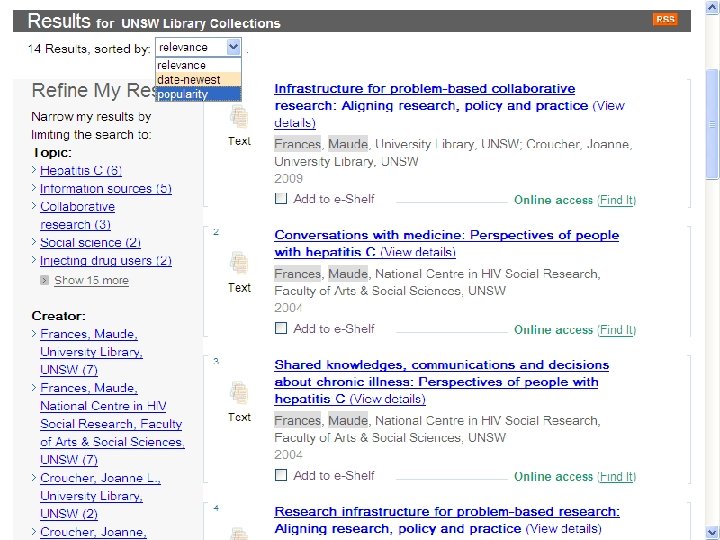Click arrow beside Hepatitis C topic
Viewport: 720px width, 540px height.
[34, 169]
